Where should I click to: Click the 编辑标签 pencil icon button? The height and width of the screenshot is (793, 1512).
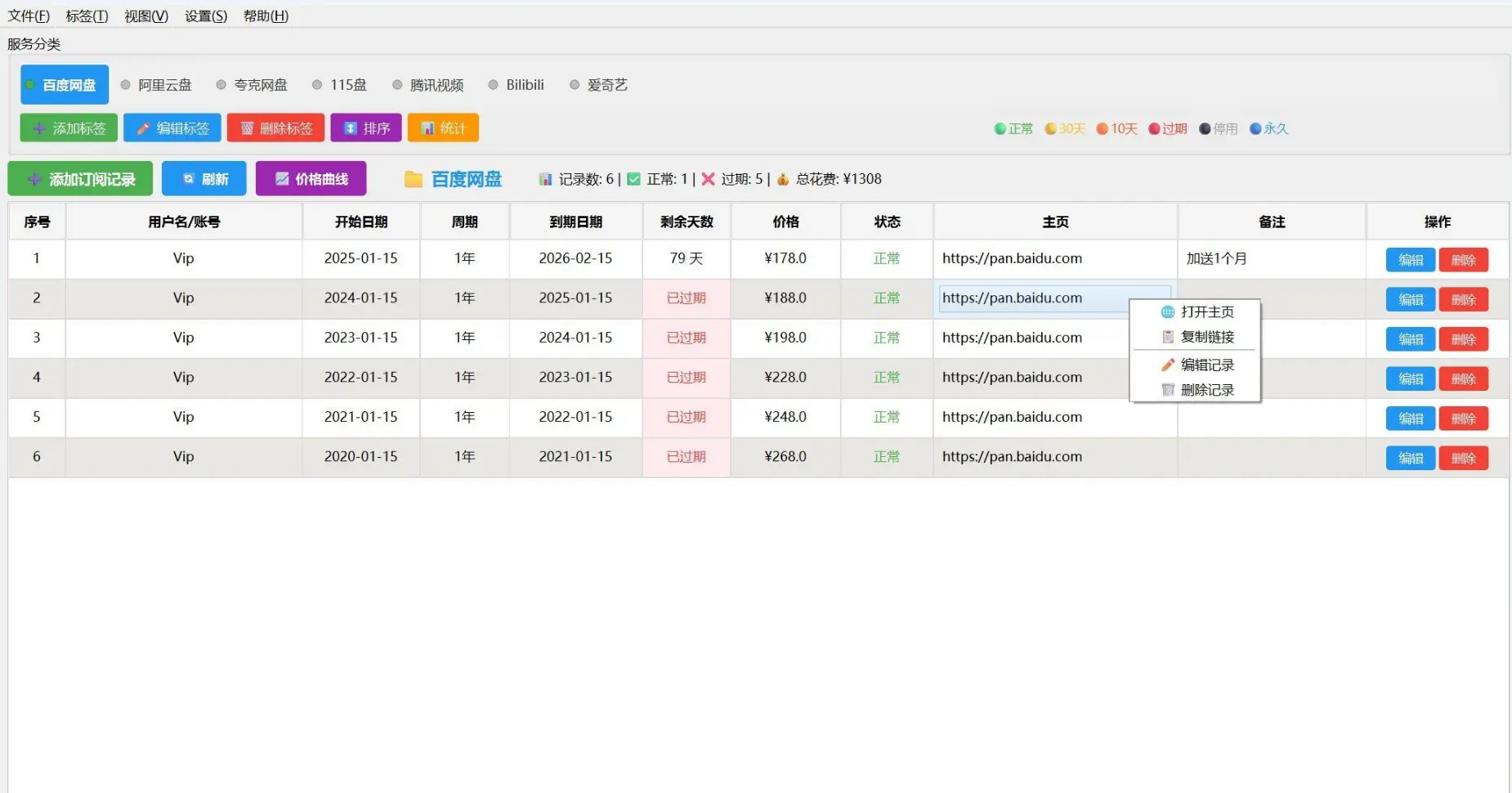[172, 128]
